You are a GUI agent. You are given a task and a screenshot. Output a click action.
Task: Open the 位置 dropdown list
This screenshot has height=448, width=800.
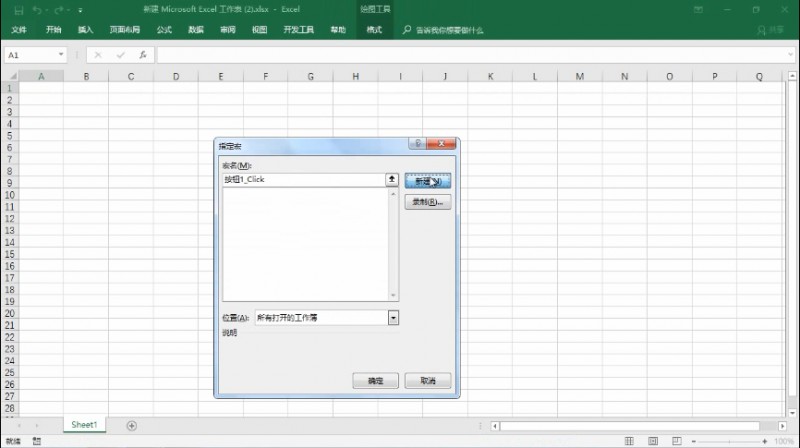(x=393, y=317)
